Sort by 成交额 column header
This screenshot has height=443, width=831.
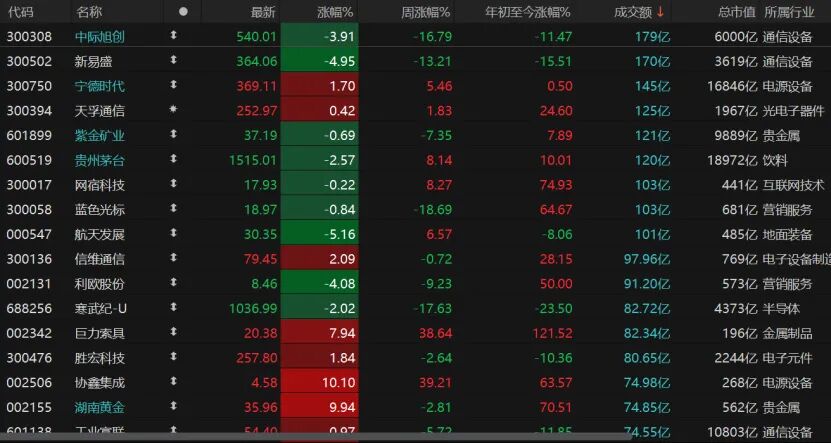639,12
